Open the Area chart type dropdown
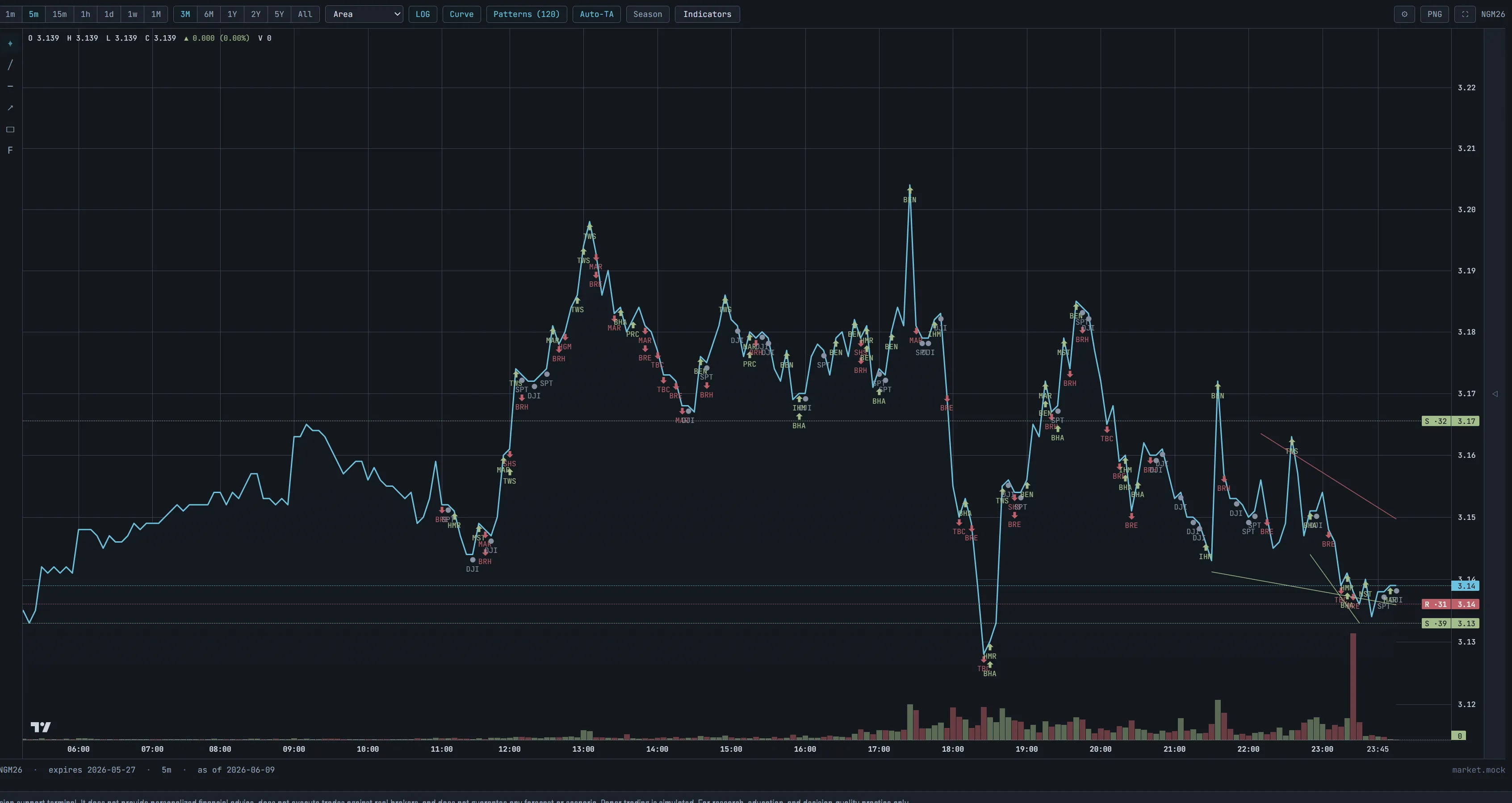Screen dimensions: 1512x803 (364, 14)
